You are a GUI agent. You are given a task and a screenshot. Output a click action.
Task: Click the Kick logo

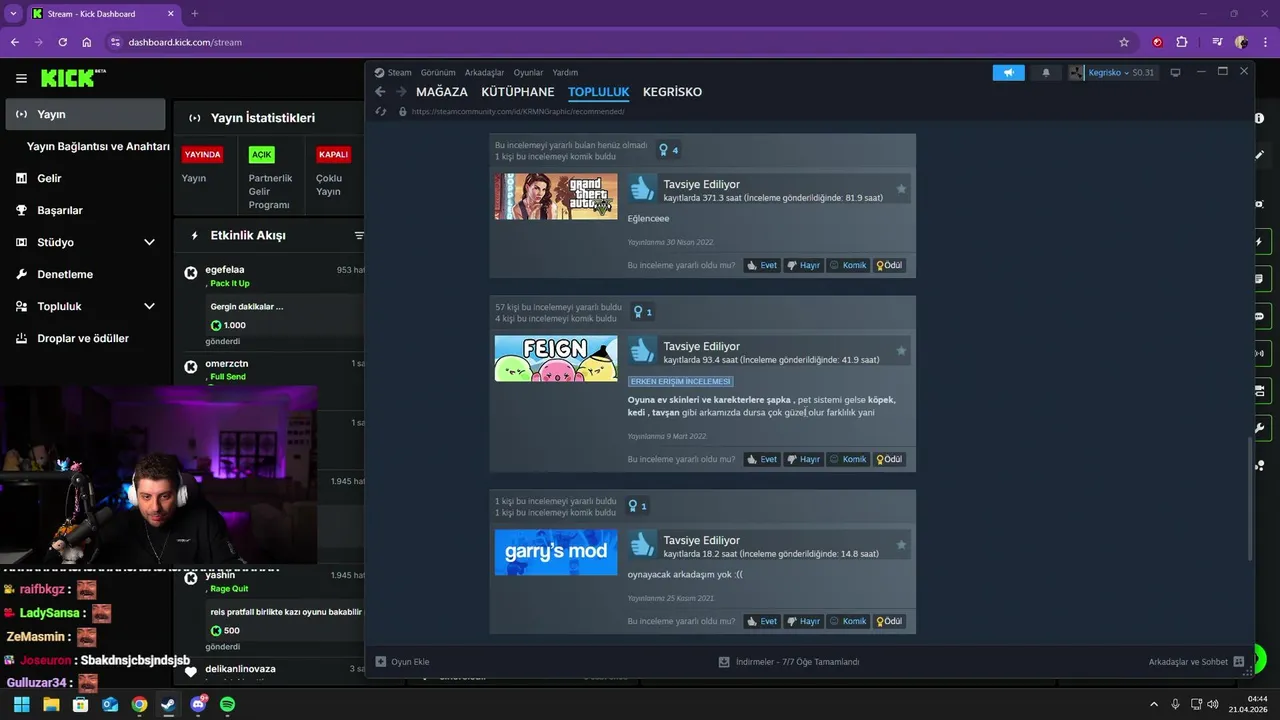[73, 78]
